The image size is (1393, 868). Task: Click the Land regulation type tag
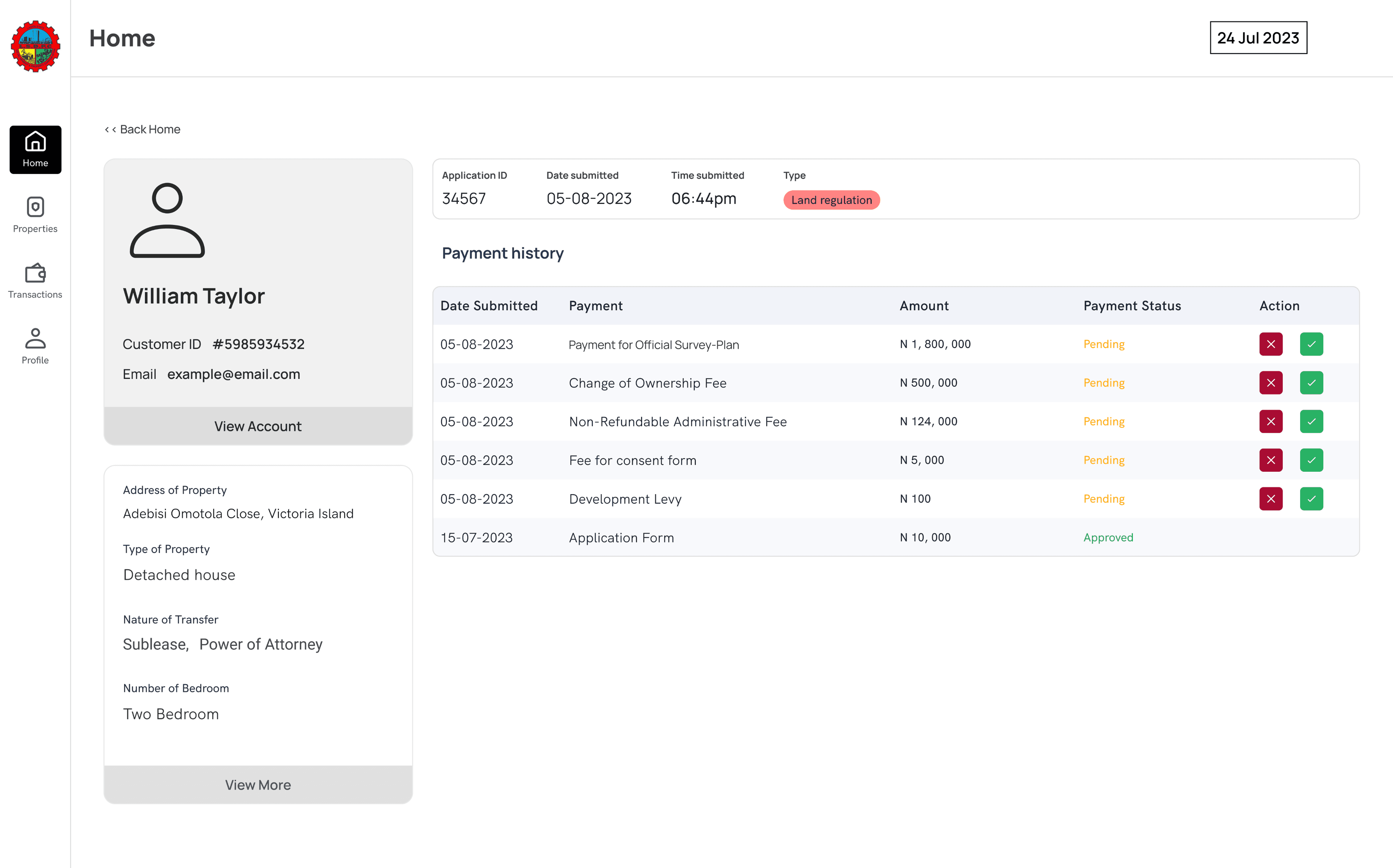831,200
